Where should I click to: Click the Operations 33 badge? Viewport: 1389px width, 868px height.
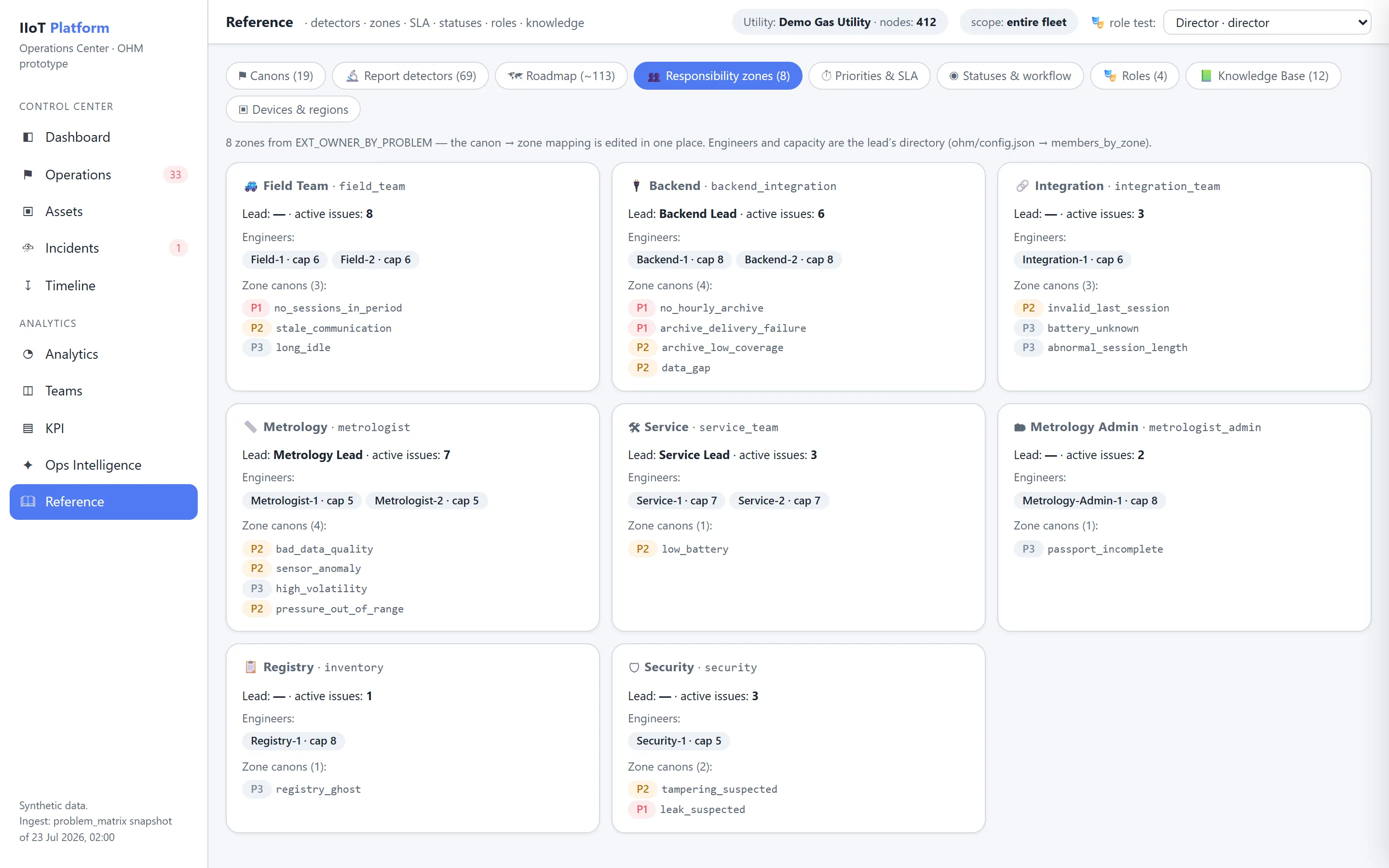click(176, 175)
